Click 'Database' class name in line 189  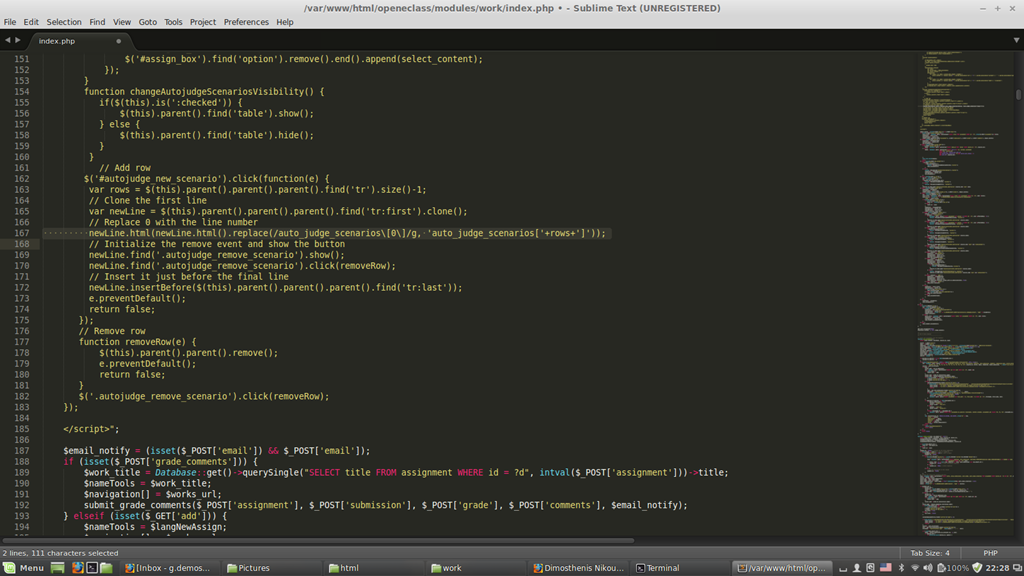coord(176,473)
